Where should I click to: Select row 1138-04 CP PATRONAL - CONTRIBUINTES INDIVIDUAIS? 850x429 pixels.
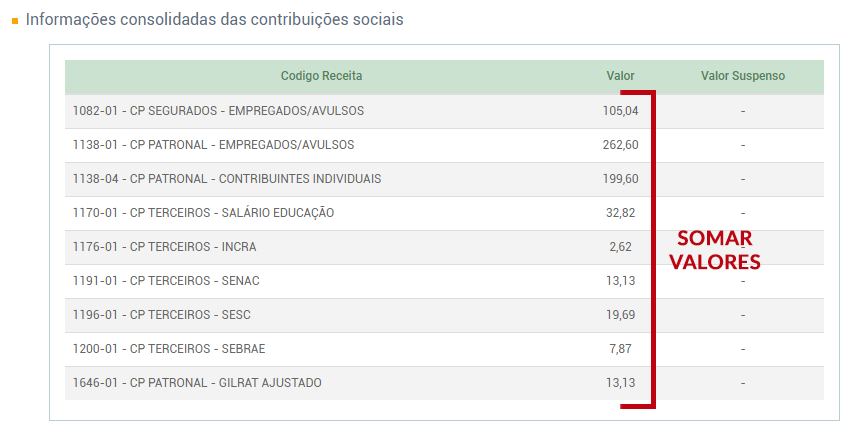pyautogui.click(x=227, y=179)
